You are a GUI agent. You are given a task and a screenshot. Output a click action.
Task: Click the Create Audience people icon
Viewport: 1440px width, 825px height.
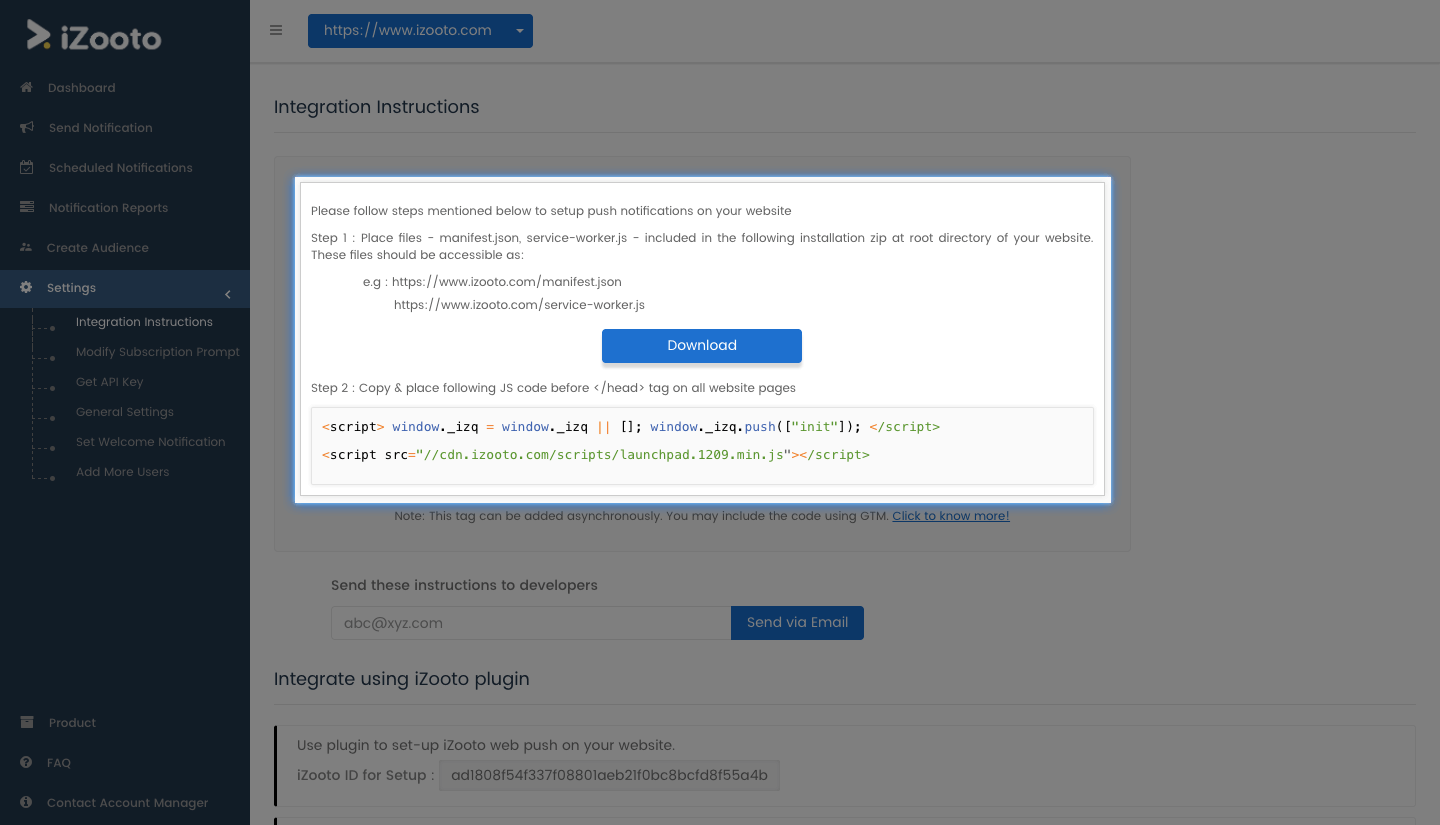[26, 247]
